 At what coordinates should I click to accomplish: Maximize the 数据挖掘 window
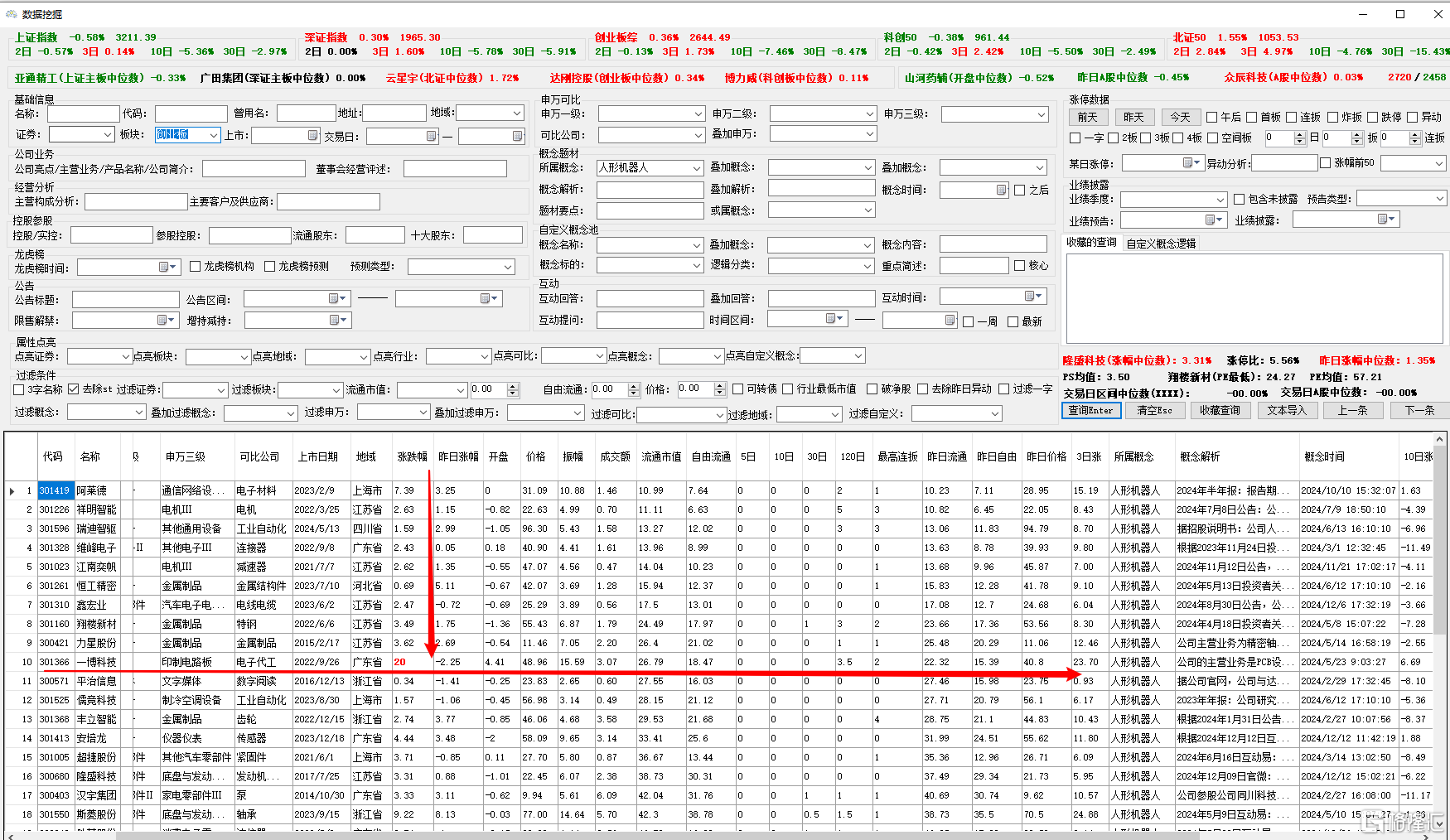tap(1400, 14)
